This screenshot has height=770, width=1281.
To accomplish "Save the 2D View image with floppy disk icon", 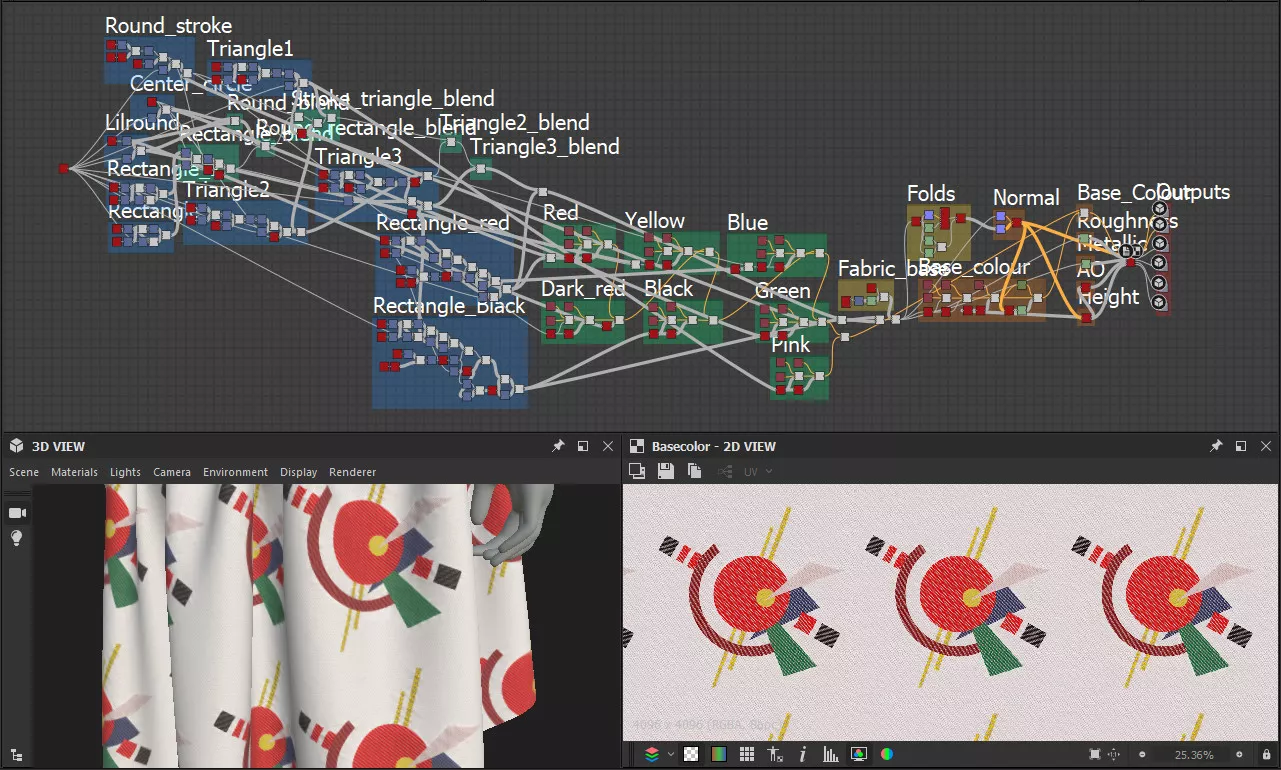I will coord(665,471).
